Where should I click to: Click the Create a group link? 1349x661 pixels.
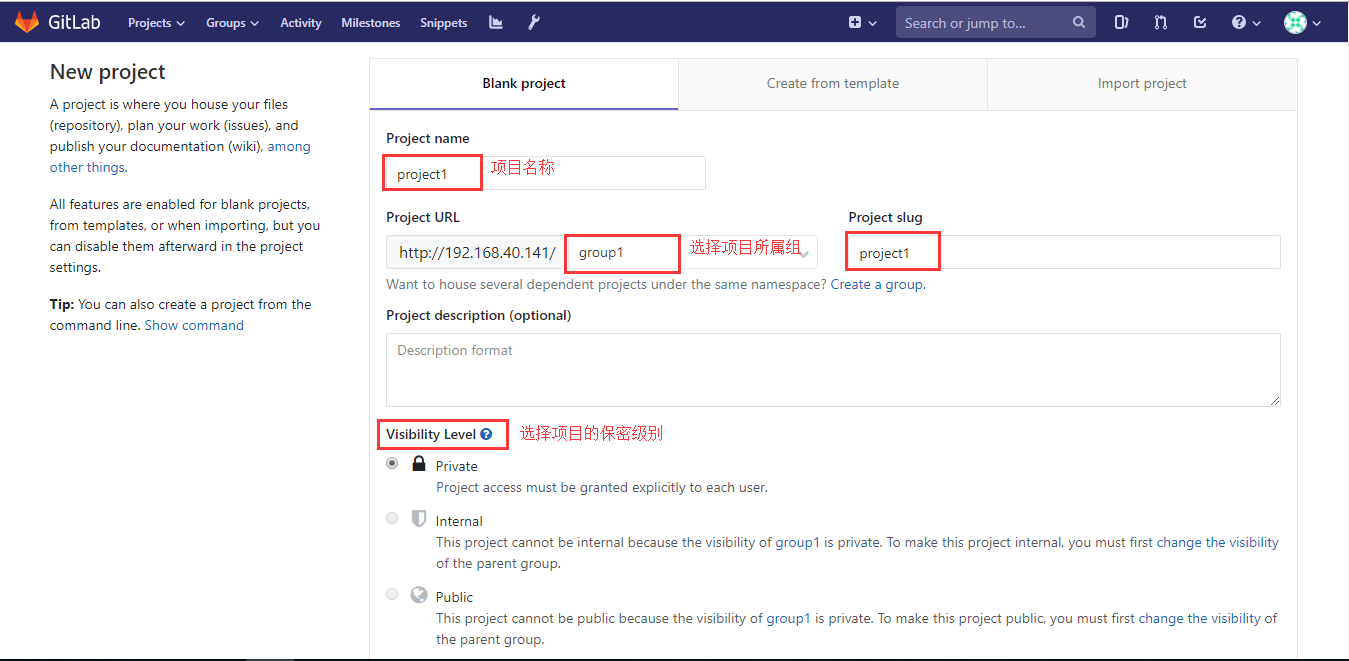876,285
